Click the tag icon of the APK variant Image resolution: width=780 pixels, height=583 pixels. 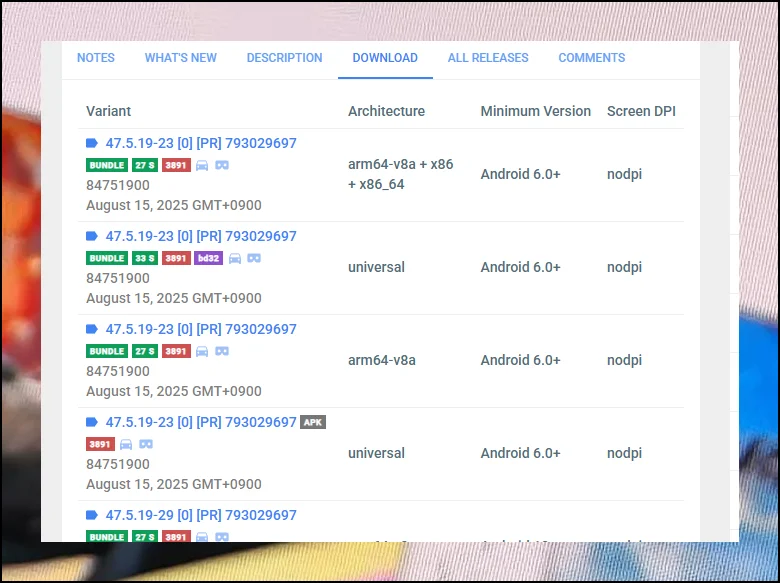pos(92,422)
